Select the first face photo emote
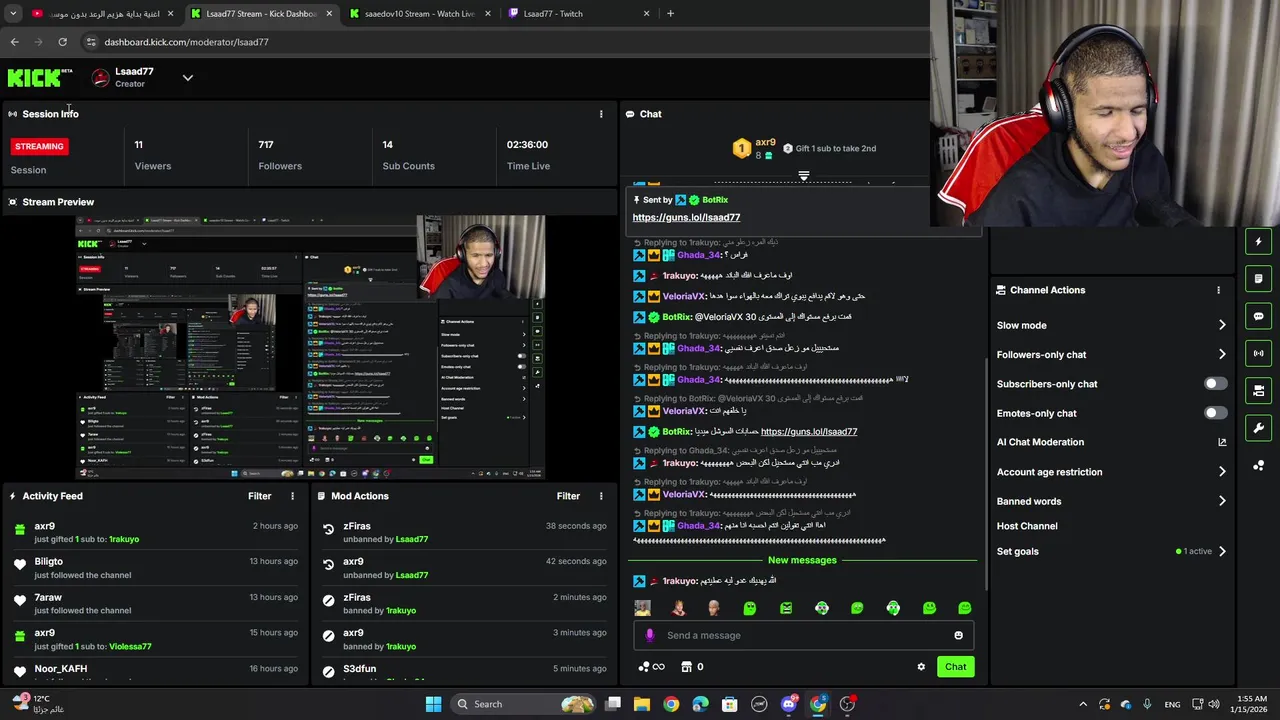 pyautogui.click(x=643, y=608)
